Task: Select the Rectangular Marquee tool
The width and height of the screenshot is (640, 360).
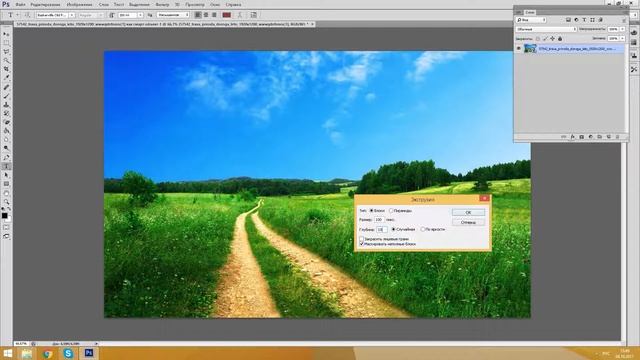Action: [6, 42]
